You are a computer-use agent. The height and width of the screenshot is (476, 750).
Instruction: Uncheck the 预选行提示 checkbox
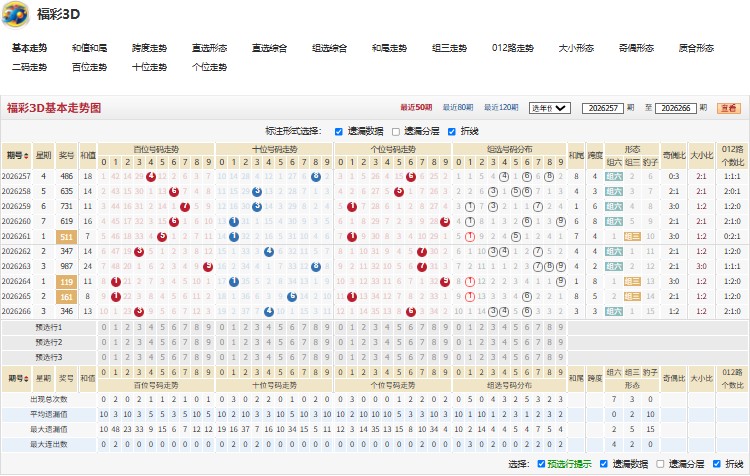[x=541, y=464]
